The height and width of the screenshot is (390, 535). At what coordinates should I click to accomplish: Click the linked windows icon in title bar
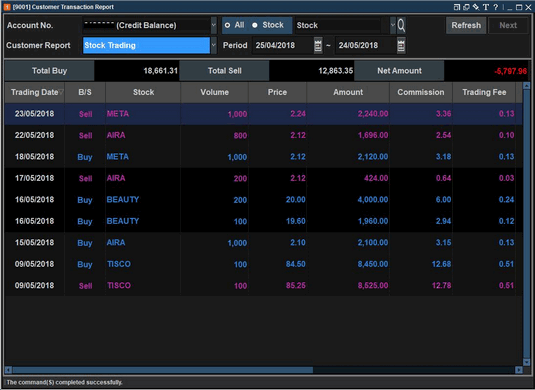[466, 7]
